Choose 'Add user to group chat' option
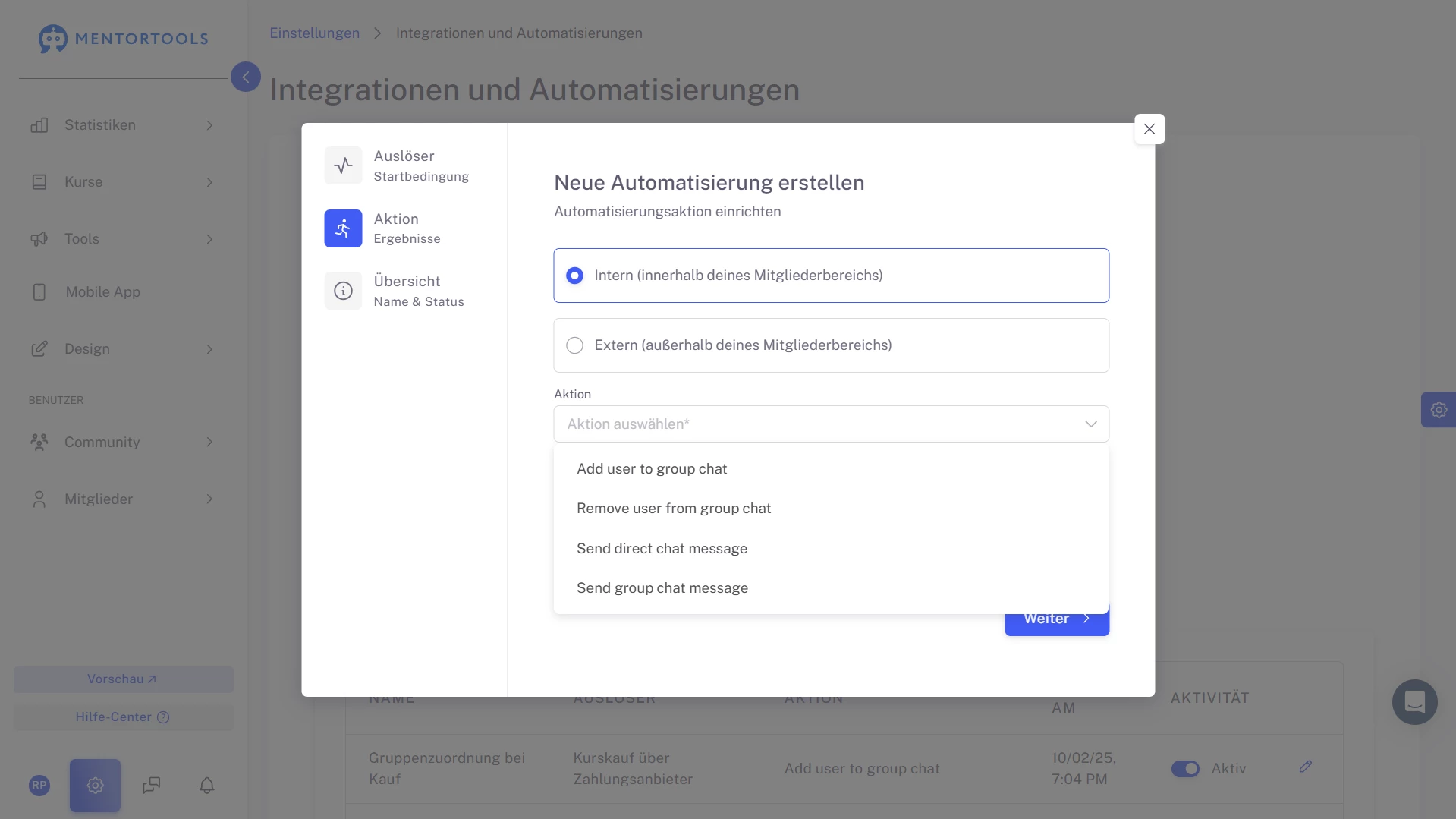The width and height of the screenshot is (1456, 819). [652, 469]
